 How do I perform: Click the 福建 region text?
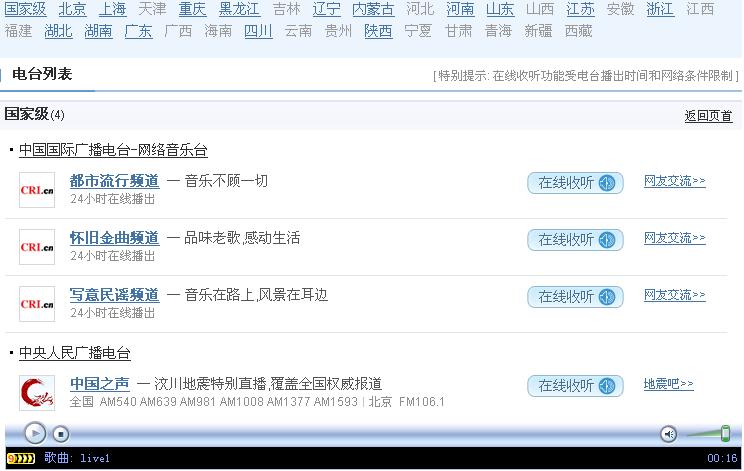coord(18,31)
